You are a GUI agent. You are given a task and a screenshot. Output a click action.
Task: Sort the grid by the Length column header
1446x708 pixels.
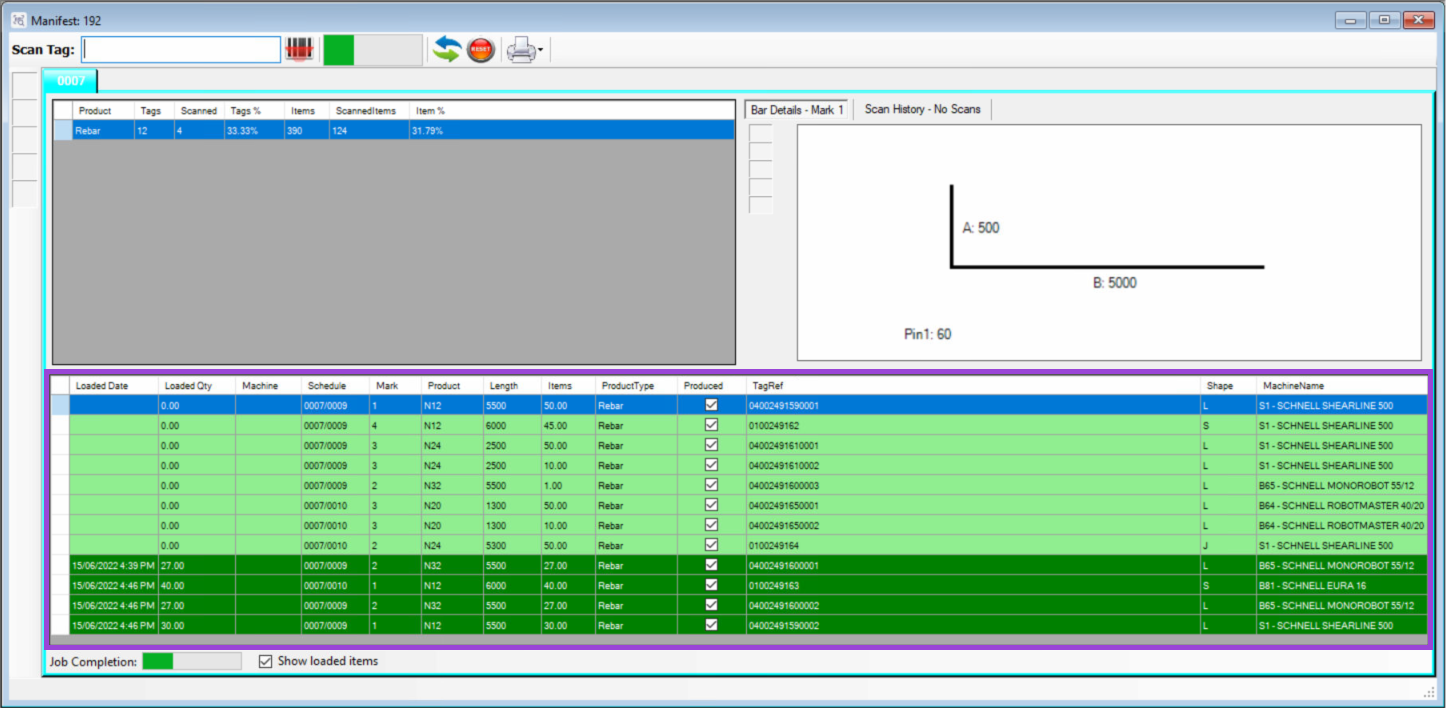(x=505, y=385)
